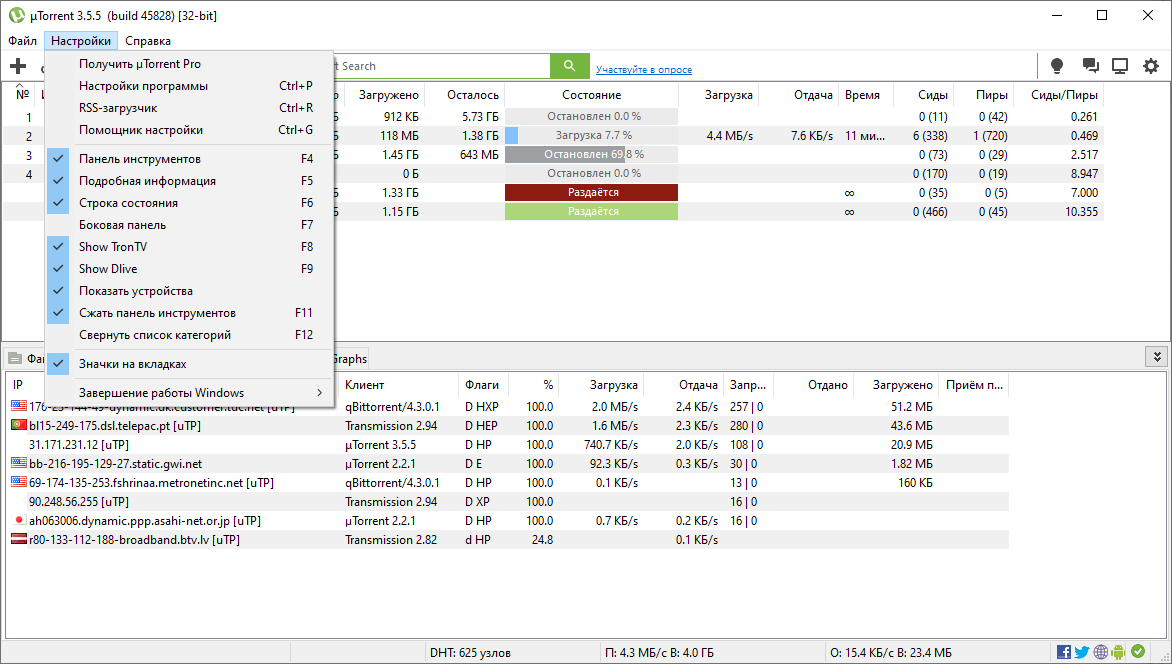Click the Время column header
The width and height of the screenshot is (1172, 664).
866,95
